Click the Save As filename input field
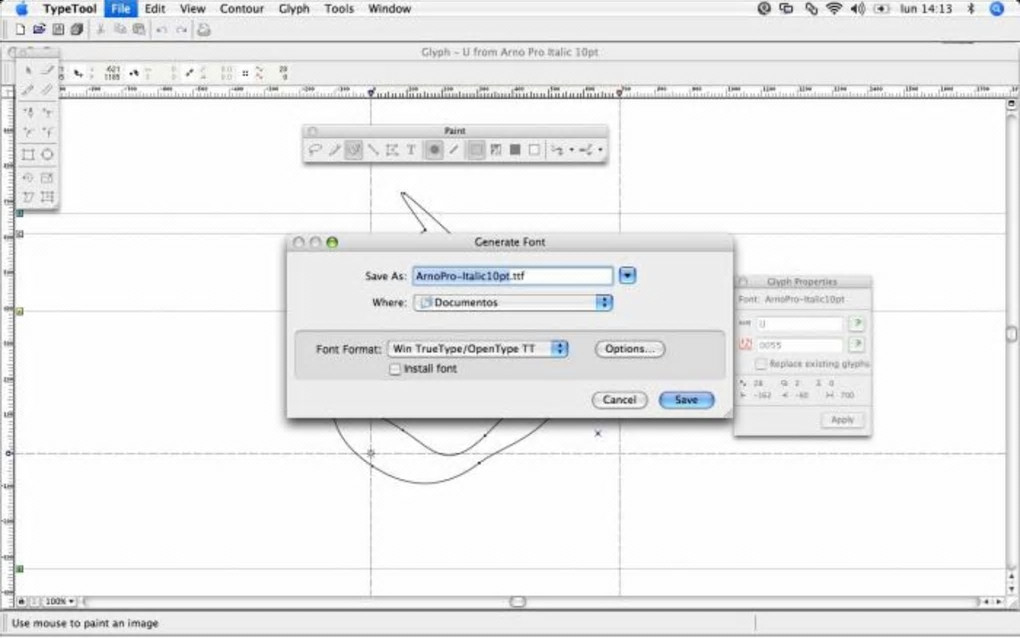 pos(513,276)
